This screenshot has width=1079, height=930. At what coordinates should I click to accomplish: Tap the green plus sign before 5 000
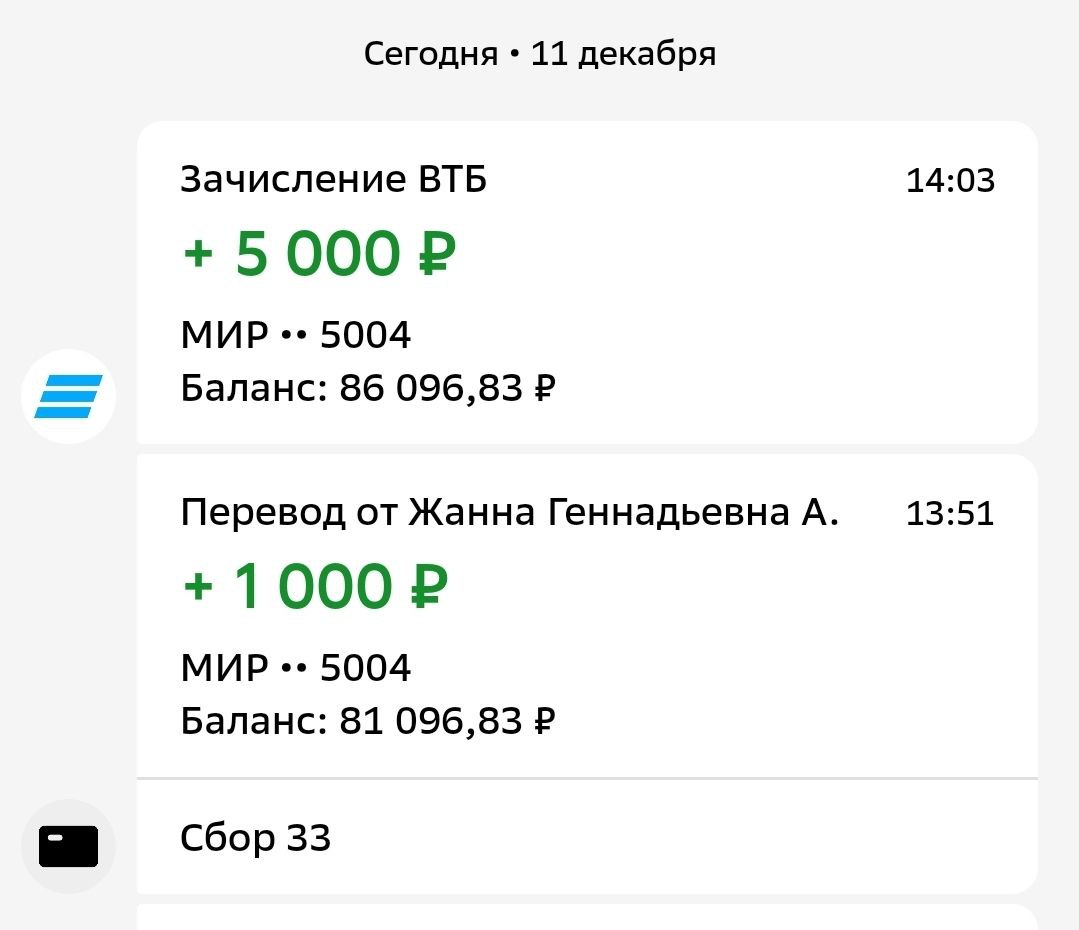click(198, 254)
